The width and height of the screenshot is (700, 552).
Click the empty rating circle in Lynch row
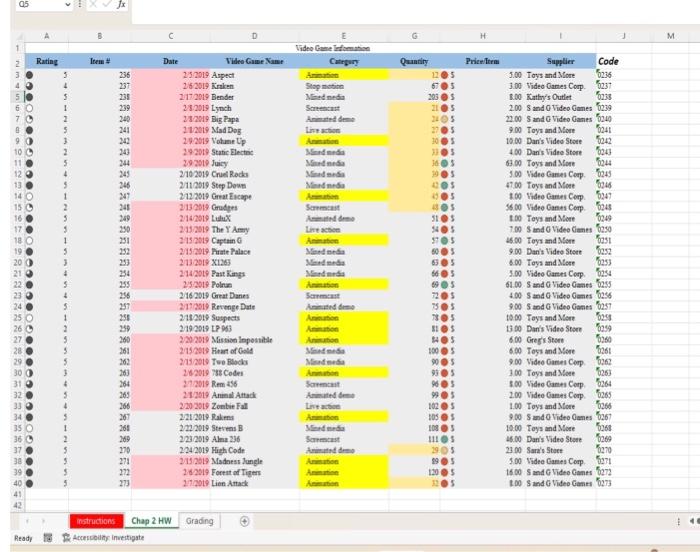tap(29, 108)
